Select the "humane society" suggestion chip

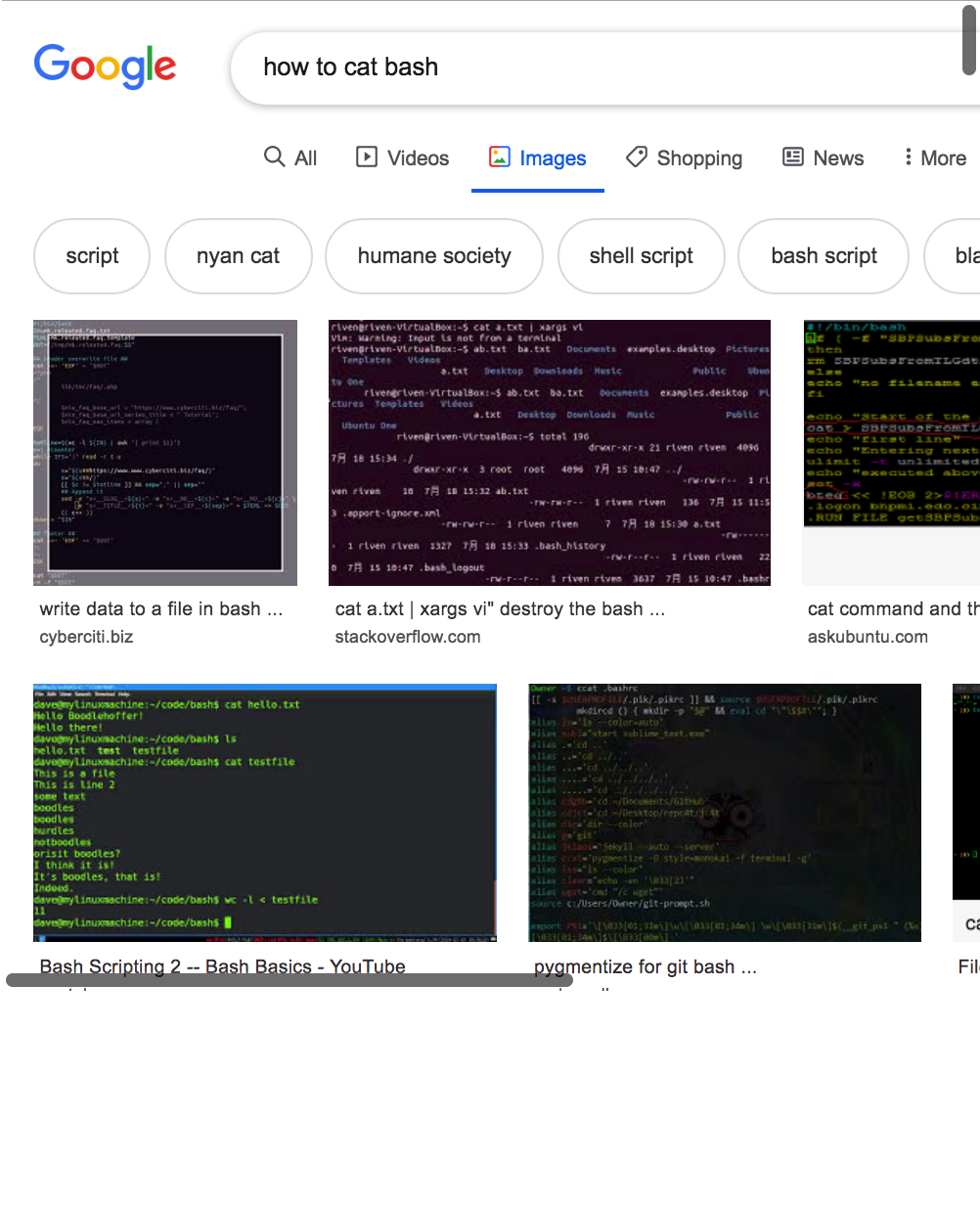[434, 256]
